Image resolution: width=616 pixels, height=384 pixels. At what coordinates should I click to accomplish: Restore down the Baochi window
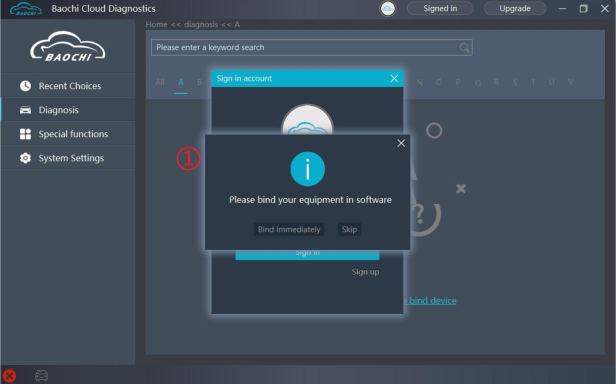(x=583, y=8)
